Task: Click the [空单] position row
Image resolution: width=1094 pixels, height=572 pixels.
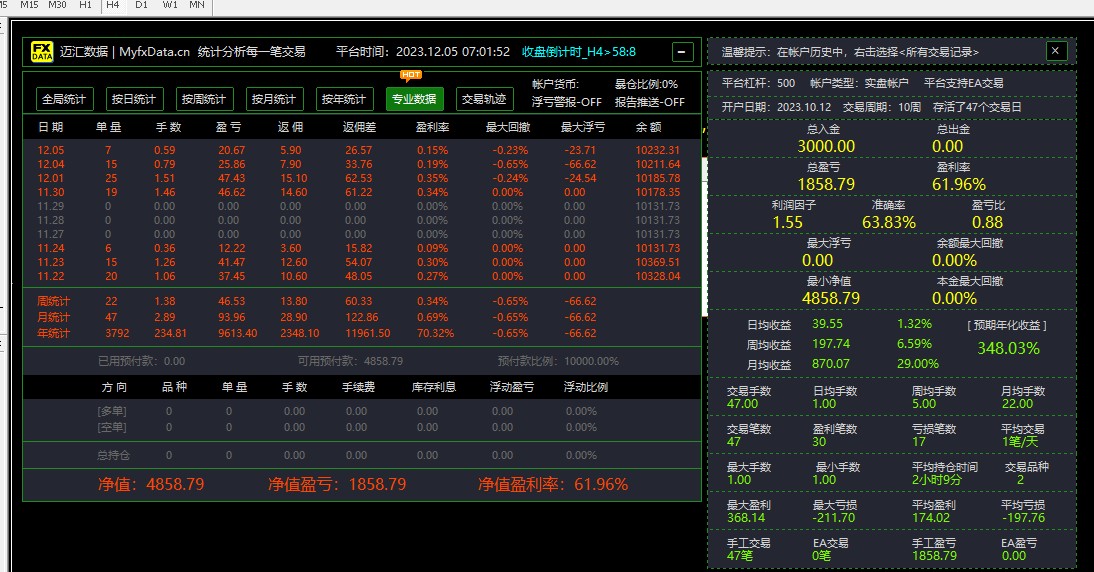Action: (x=359, y=427)
